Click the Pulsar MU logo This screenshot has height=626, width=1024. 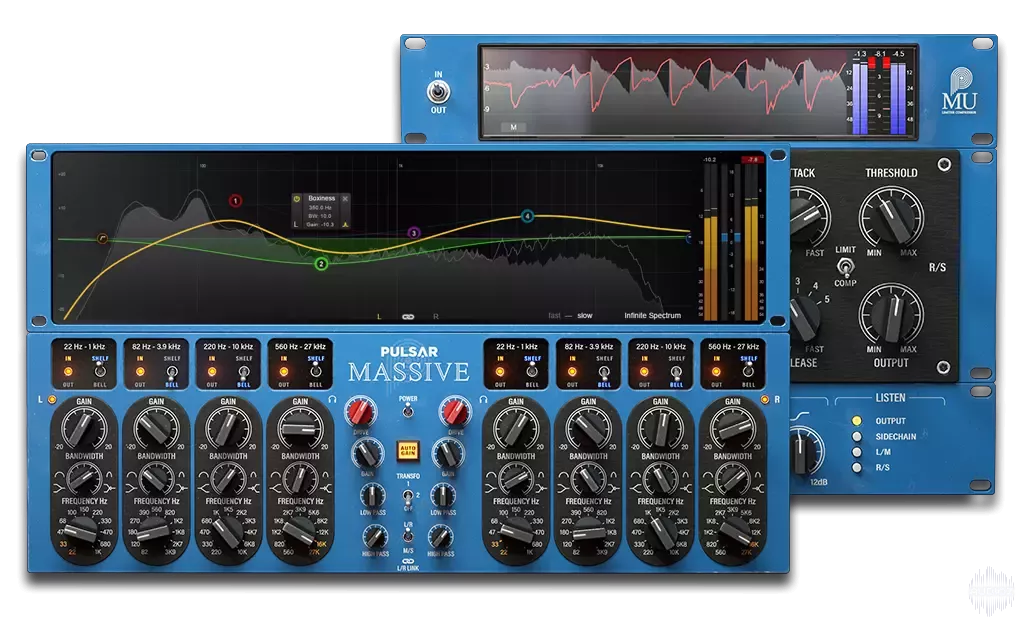pos(959,91)
